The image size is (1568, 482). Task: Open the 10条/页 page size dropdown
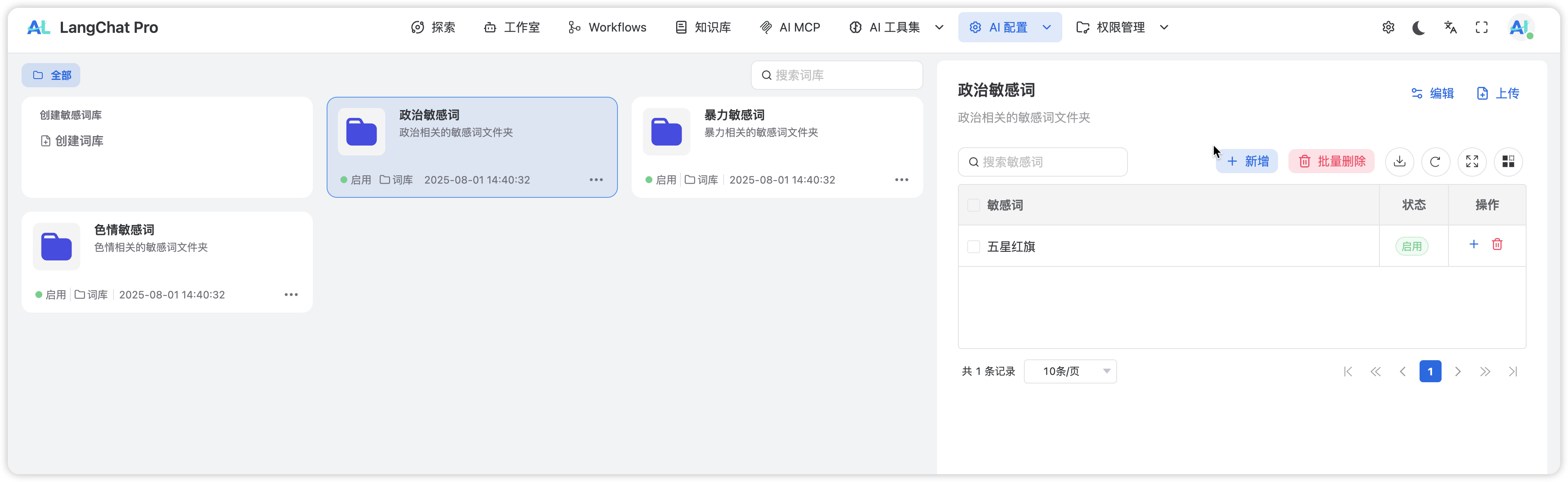1070,371
